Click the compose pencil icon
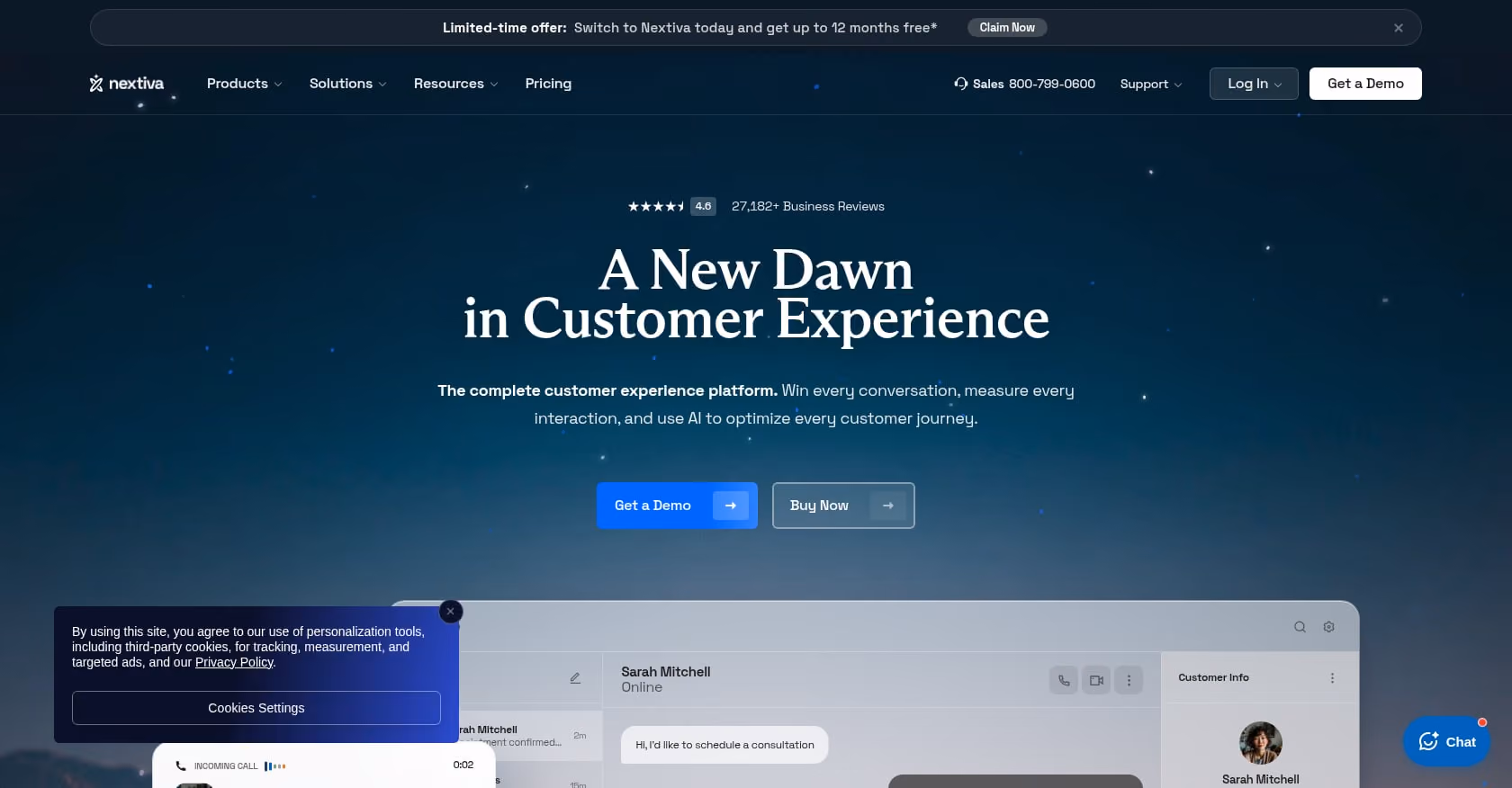Screen dimensions: 1512x788 (x=575, y=678)
